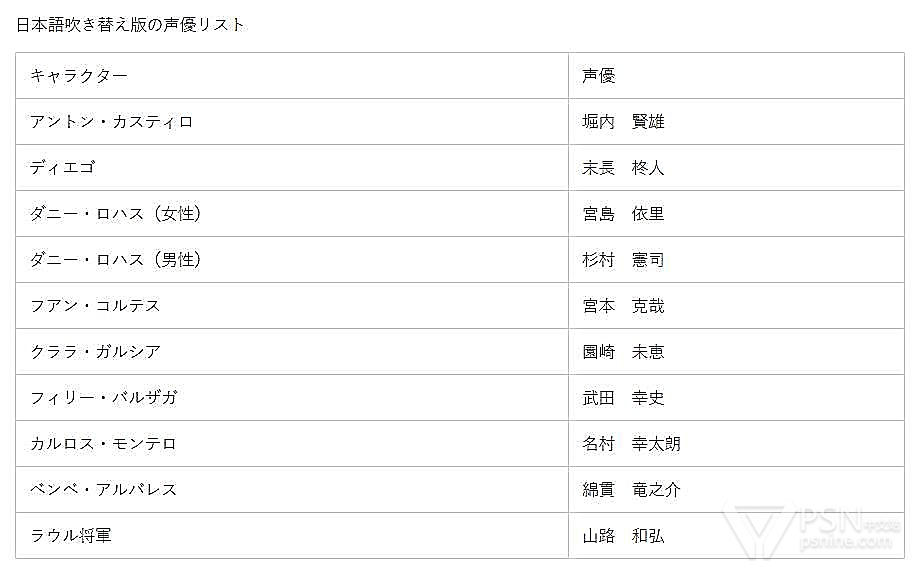Click voice actor 宮島 依里
This screenshot has height=572, width=913.
click(x=623, y=214)
